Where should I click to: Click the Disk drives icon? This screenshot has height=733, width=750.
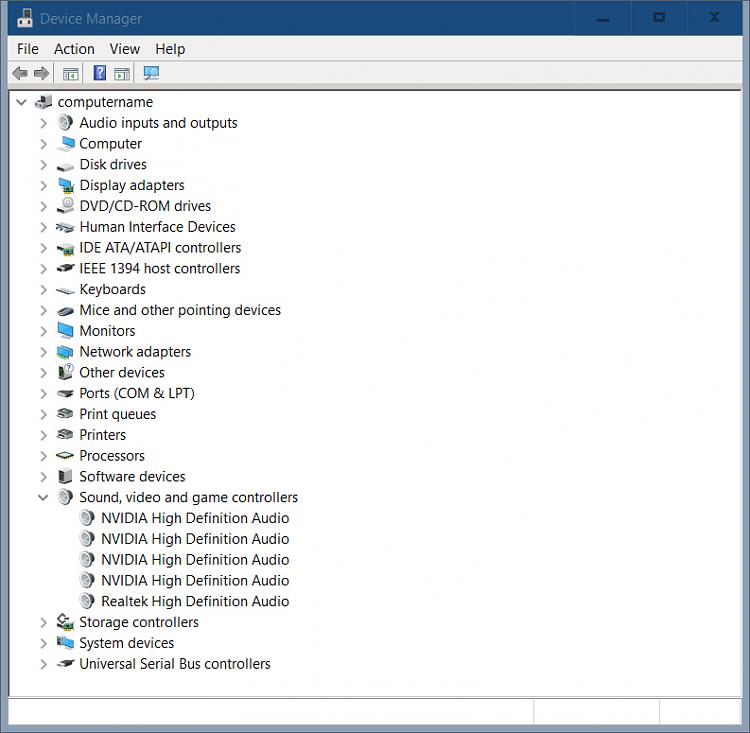[x=65, y=166]
